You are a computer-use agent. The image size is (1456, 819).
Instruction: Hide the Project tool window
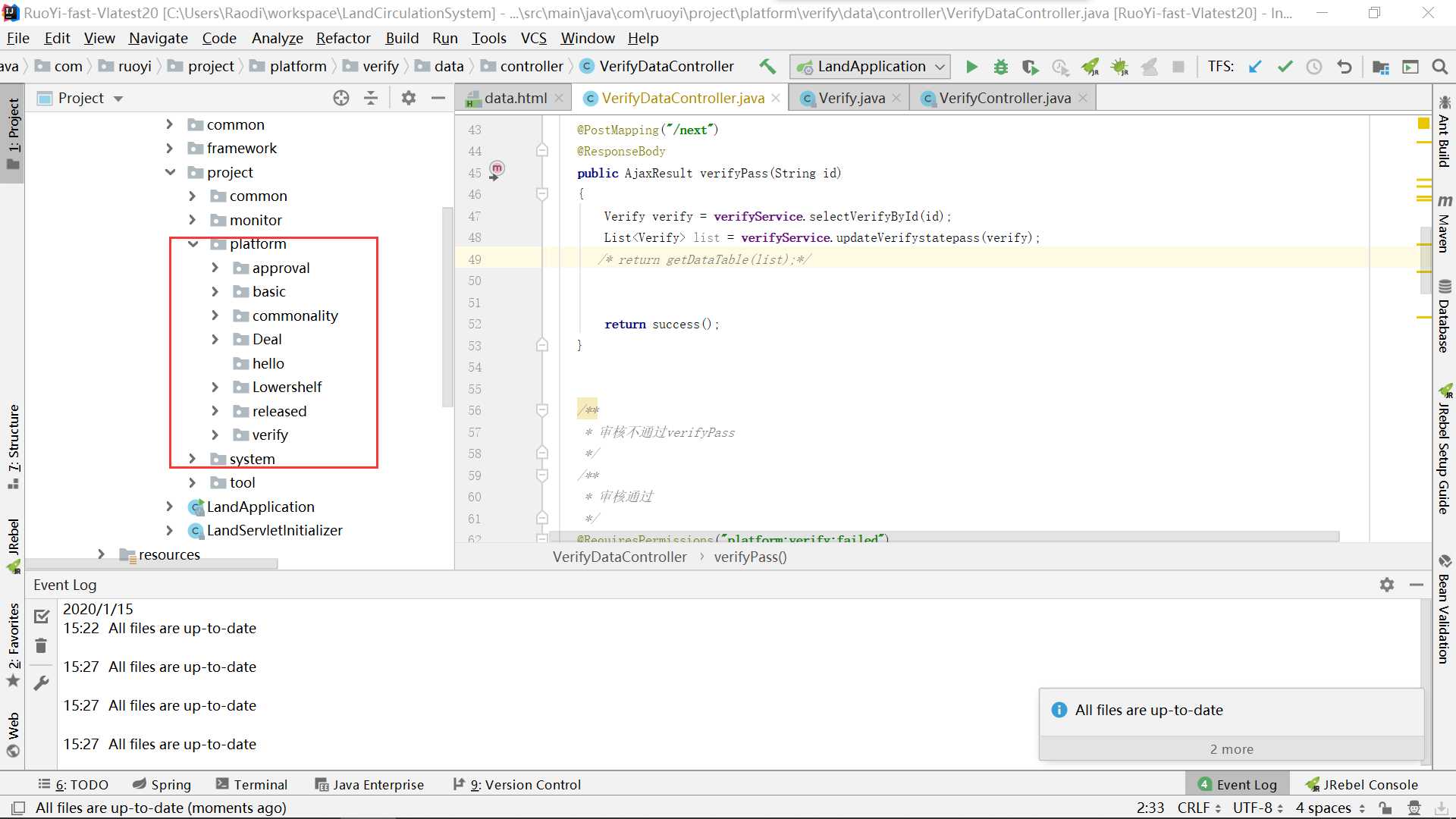tap(438, 98)
